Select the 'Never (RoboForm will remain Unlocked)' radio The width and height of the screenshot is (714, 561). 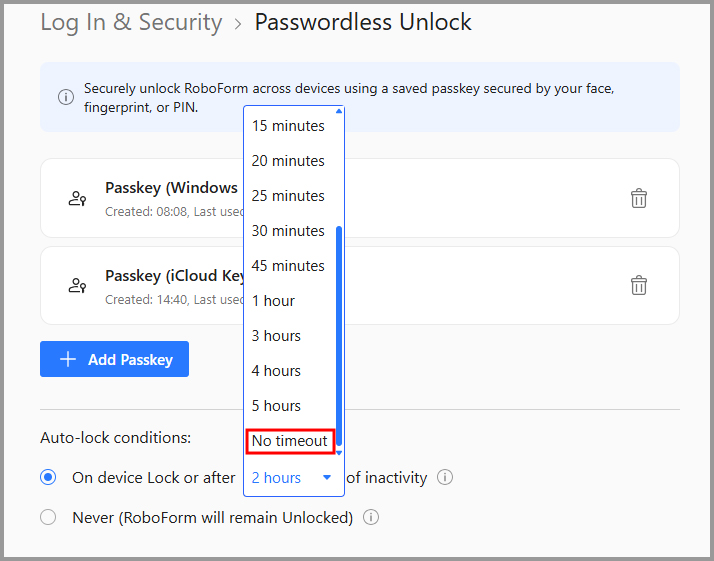pos(48,517)
